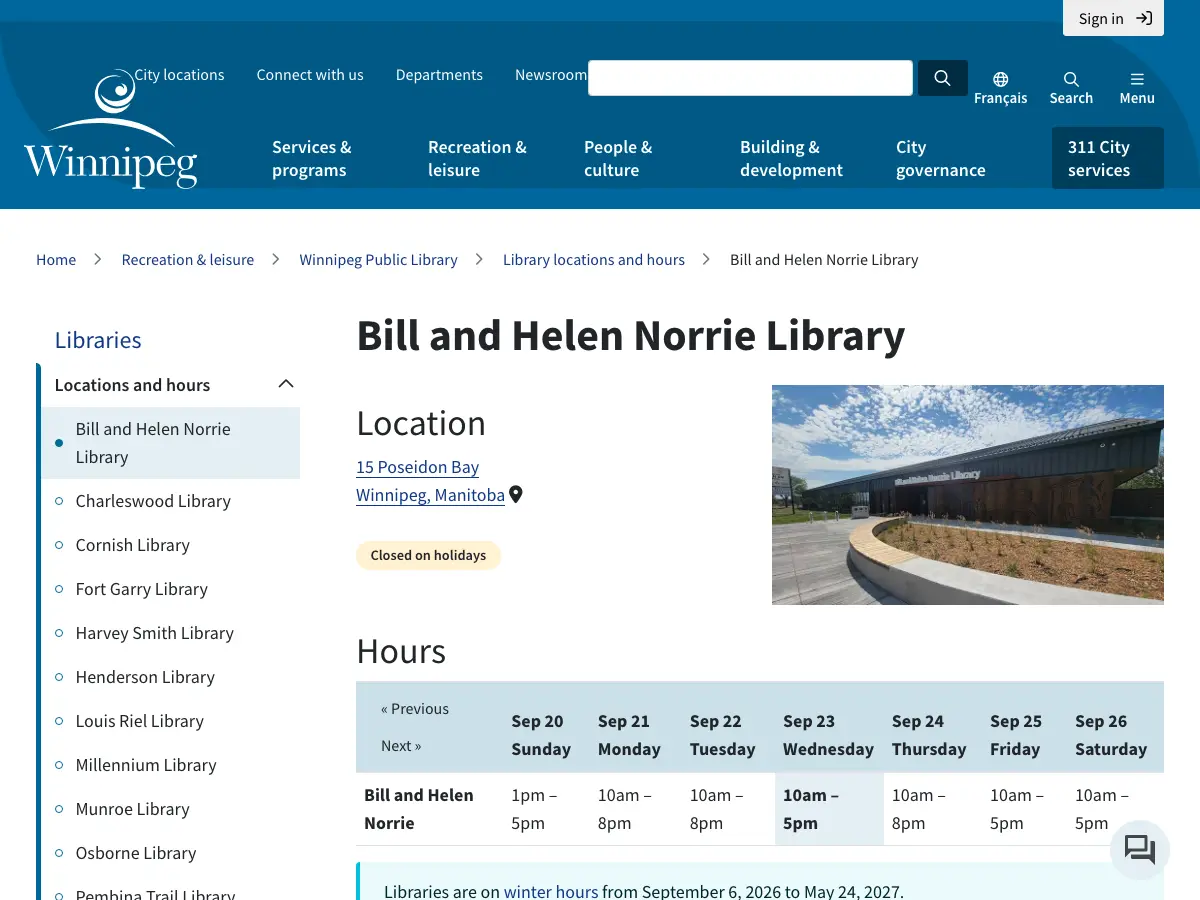Open Departments link
The image size is (1200, 900).
439,75
